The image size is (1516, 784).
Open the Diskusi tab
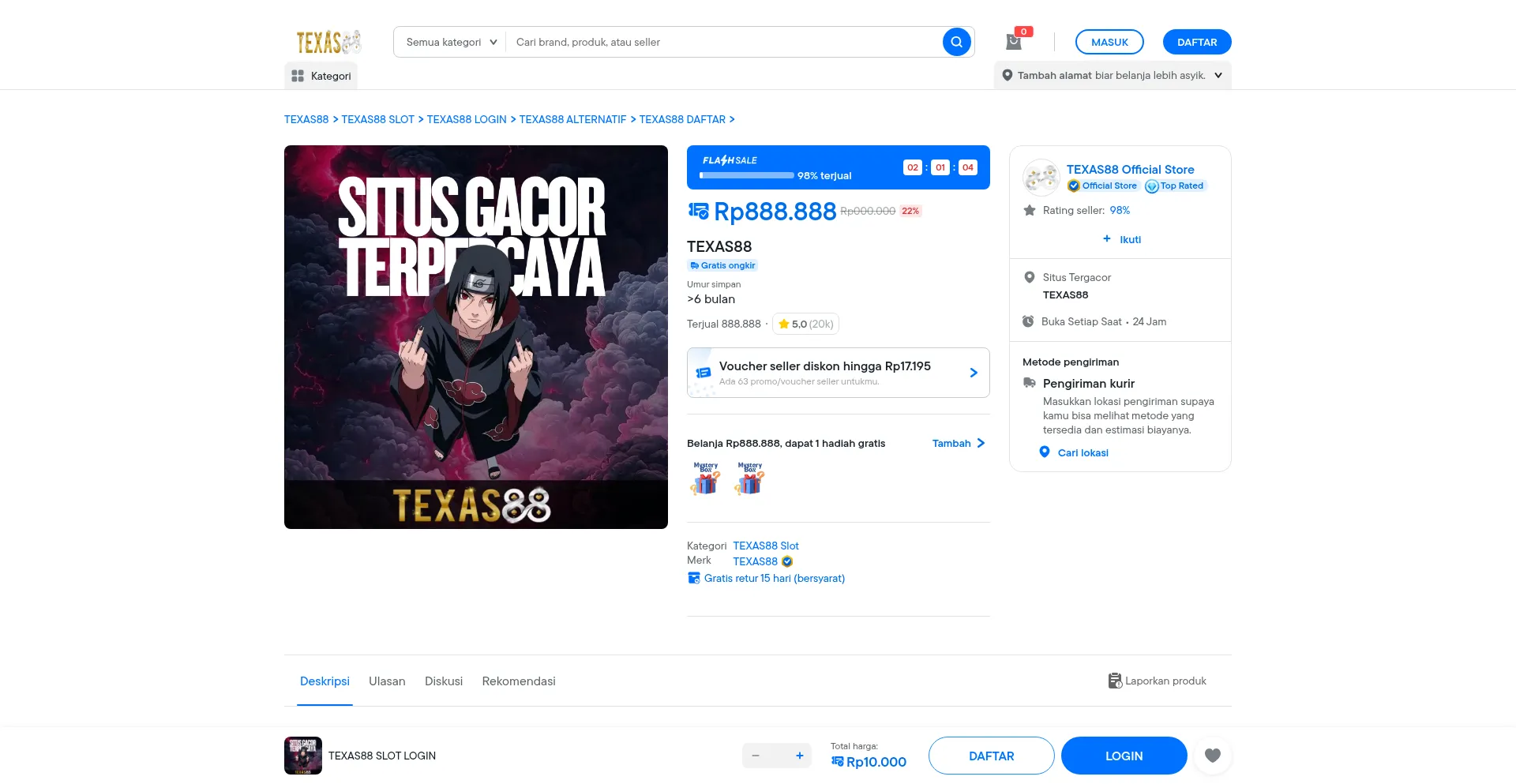(x=444, y=681)
